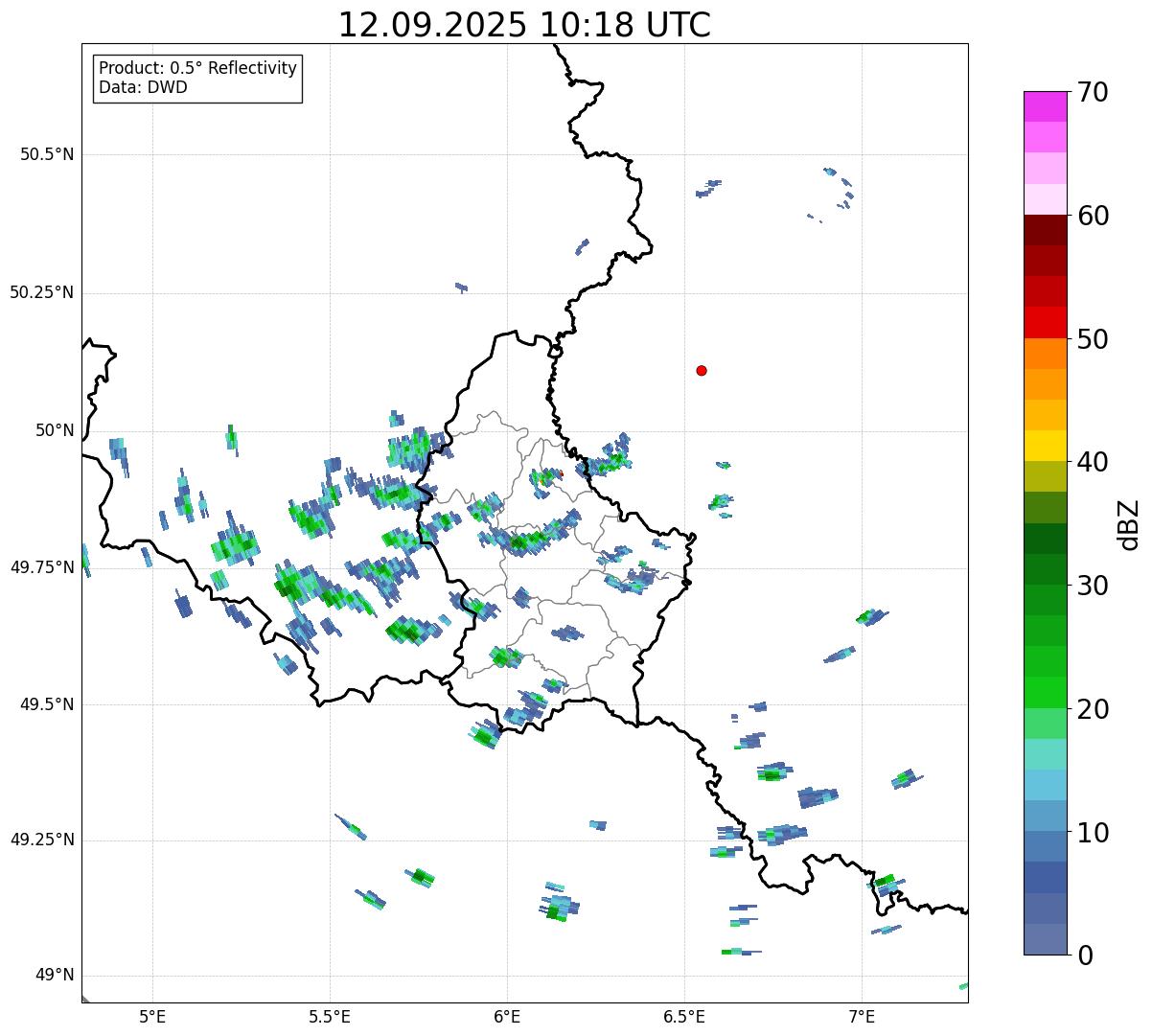
Task: Click the red station marker dot
Action: click(702, 370)
